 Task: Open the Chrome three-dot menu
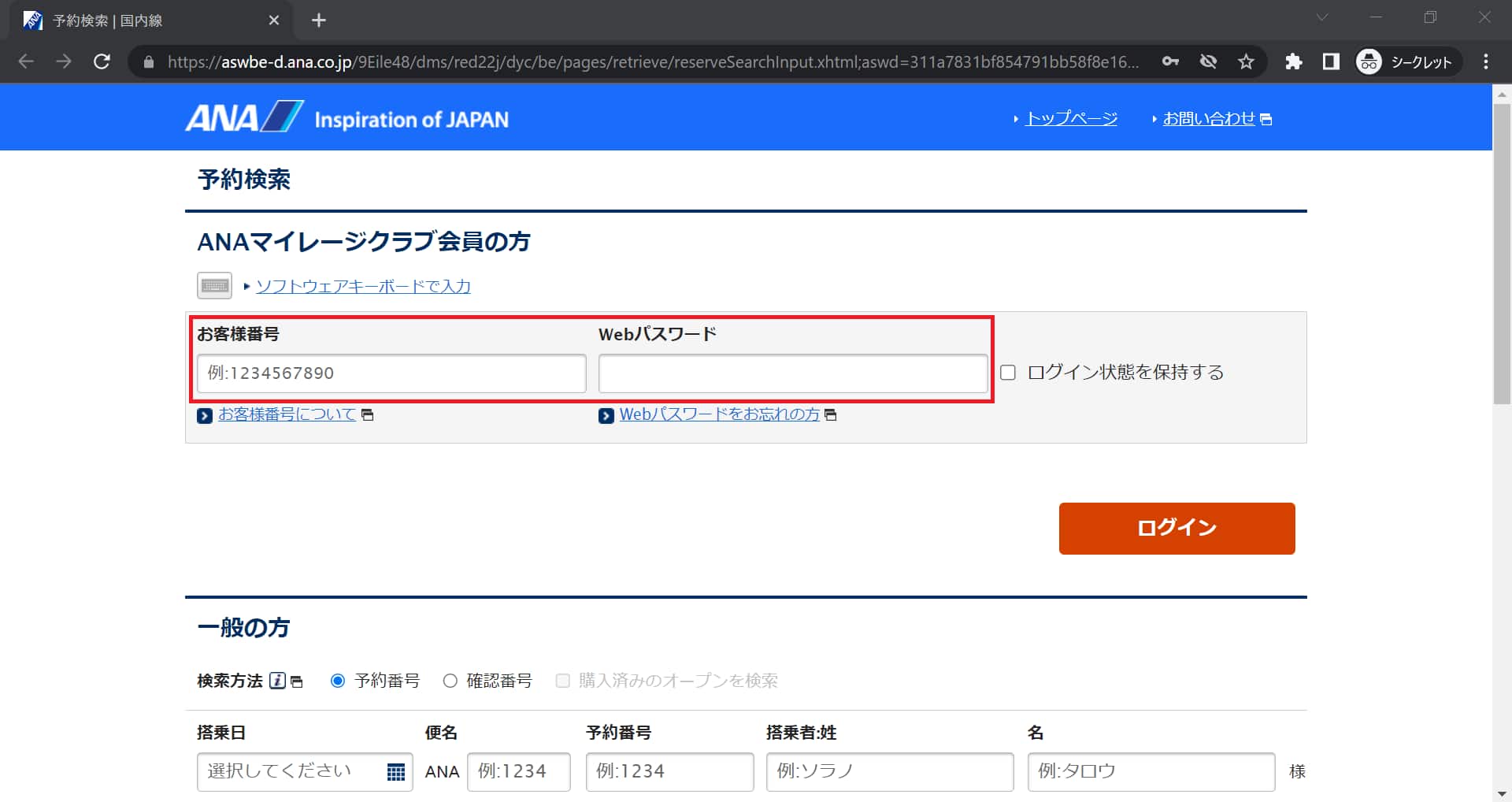[1485, 61]
